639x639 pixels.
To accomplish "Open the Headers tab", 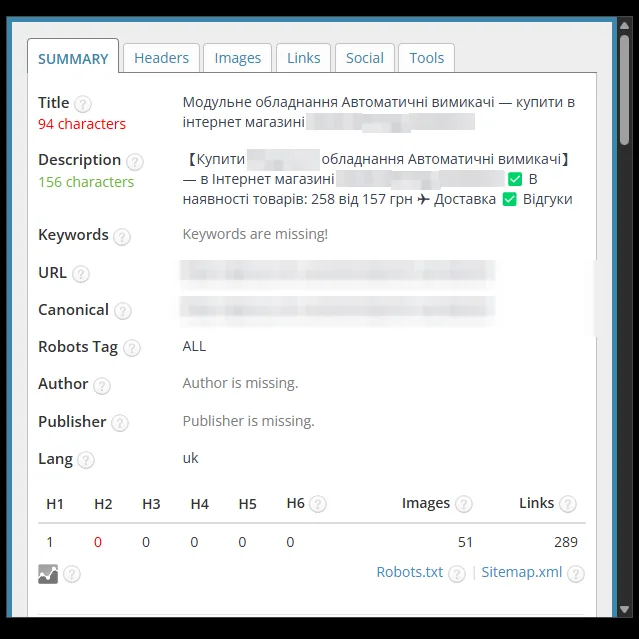I will coord(161,58).
